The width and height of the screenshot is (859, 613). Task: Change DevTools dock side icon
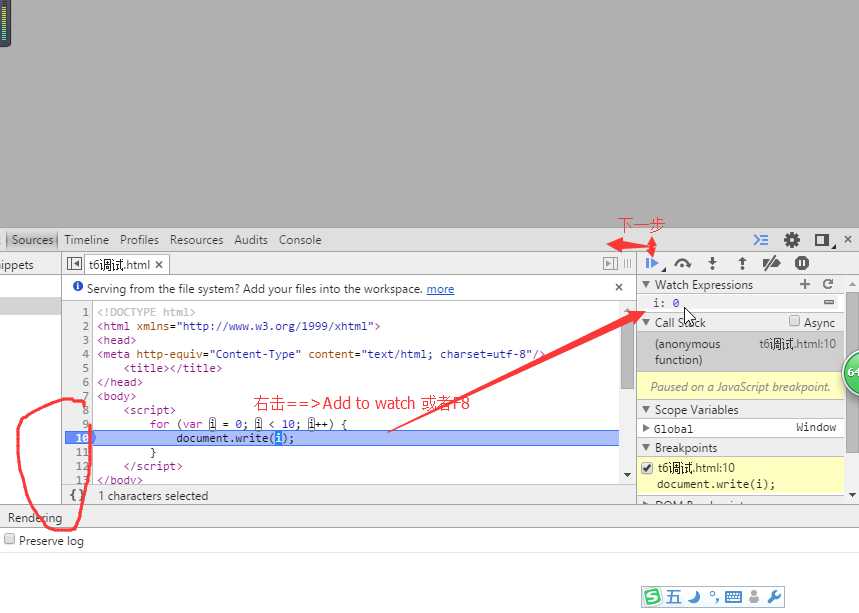coord(822,240)
